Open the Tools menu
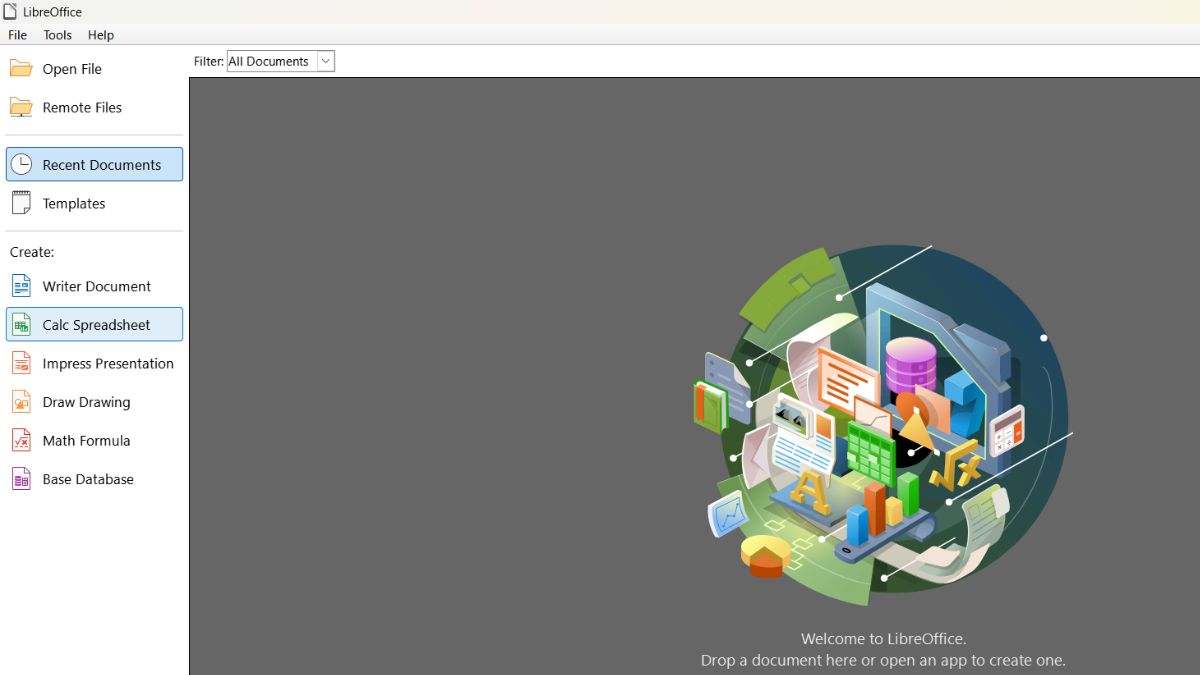 pos(58,35)
